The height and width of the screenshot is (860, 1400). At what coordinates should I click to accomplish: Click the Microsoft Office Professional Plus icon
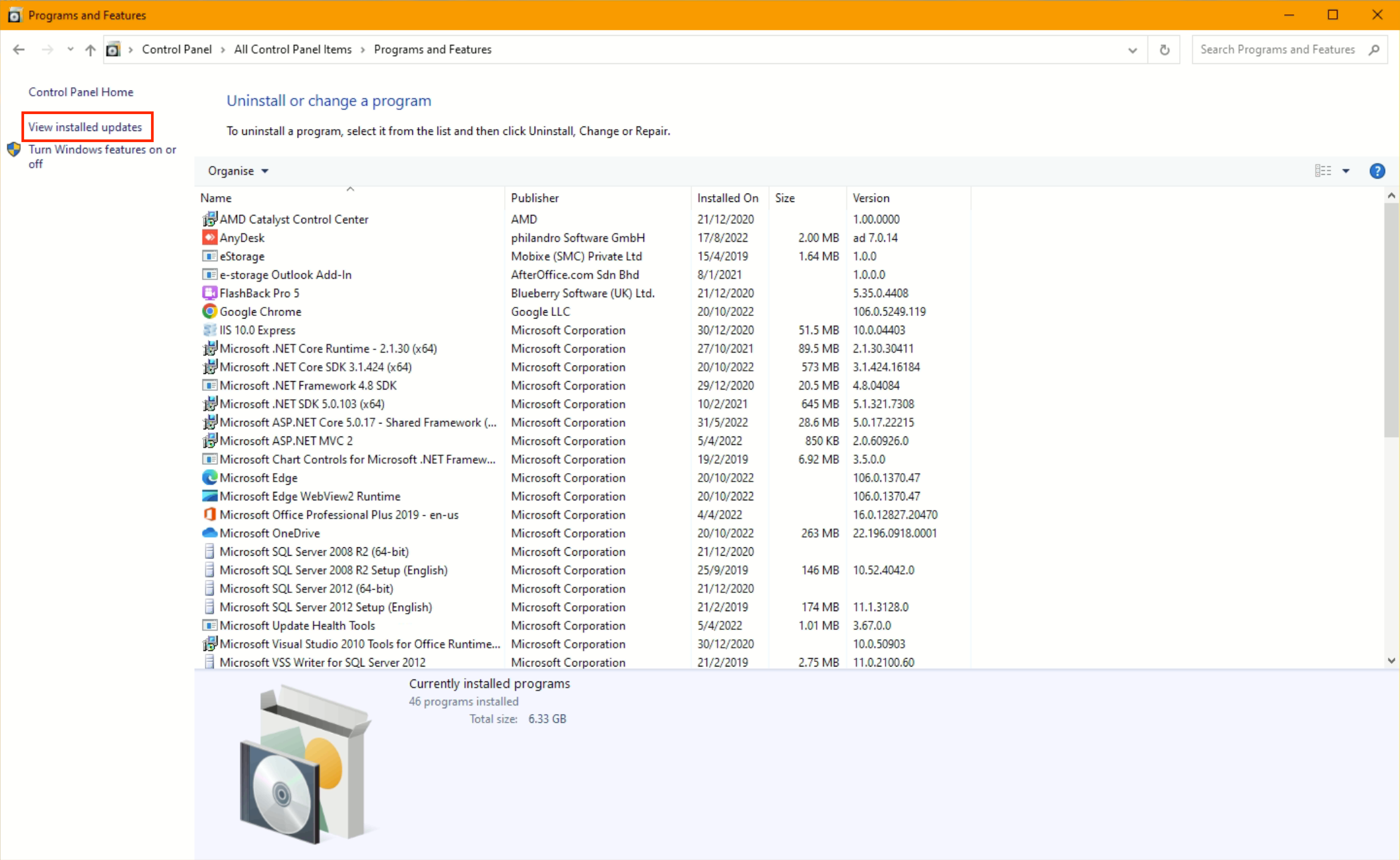click(209, 515)
